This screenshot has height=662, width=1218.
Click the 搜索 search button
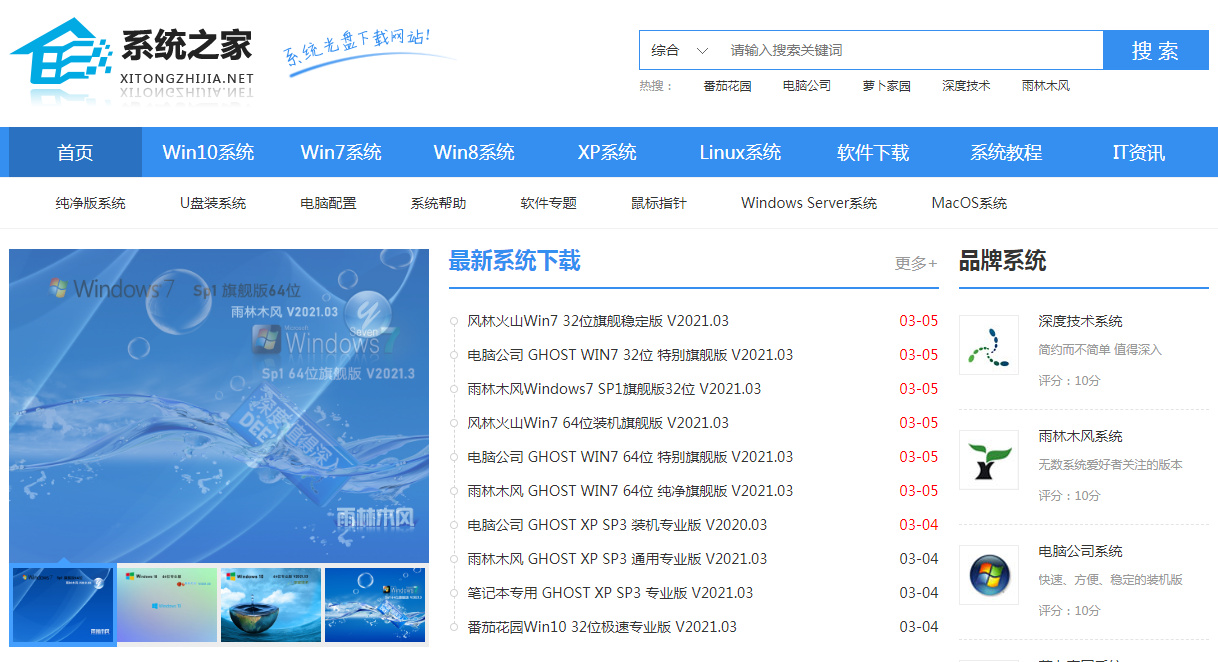(x=1155, y=50)
